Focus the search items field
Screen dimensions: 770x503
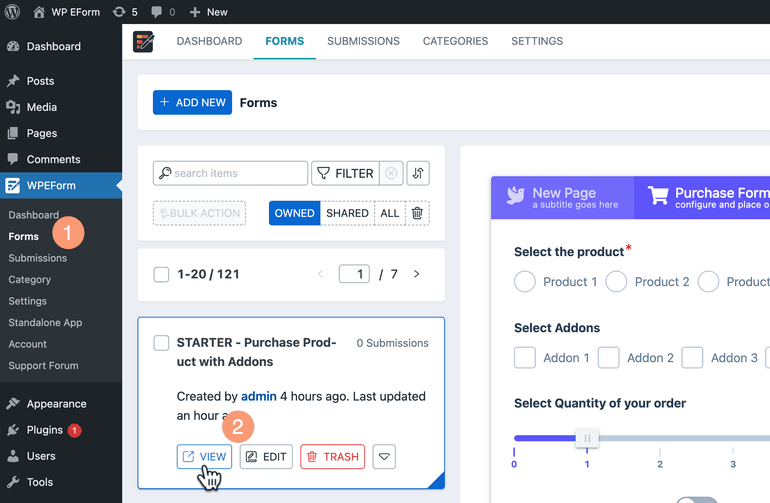point(230,173)
